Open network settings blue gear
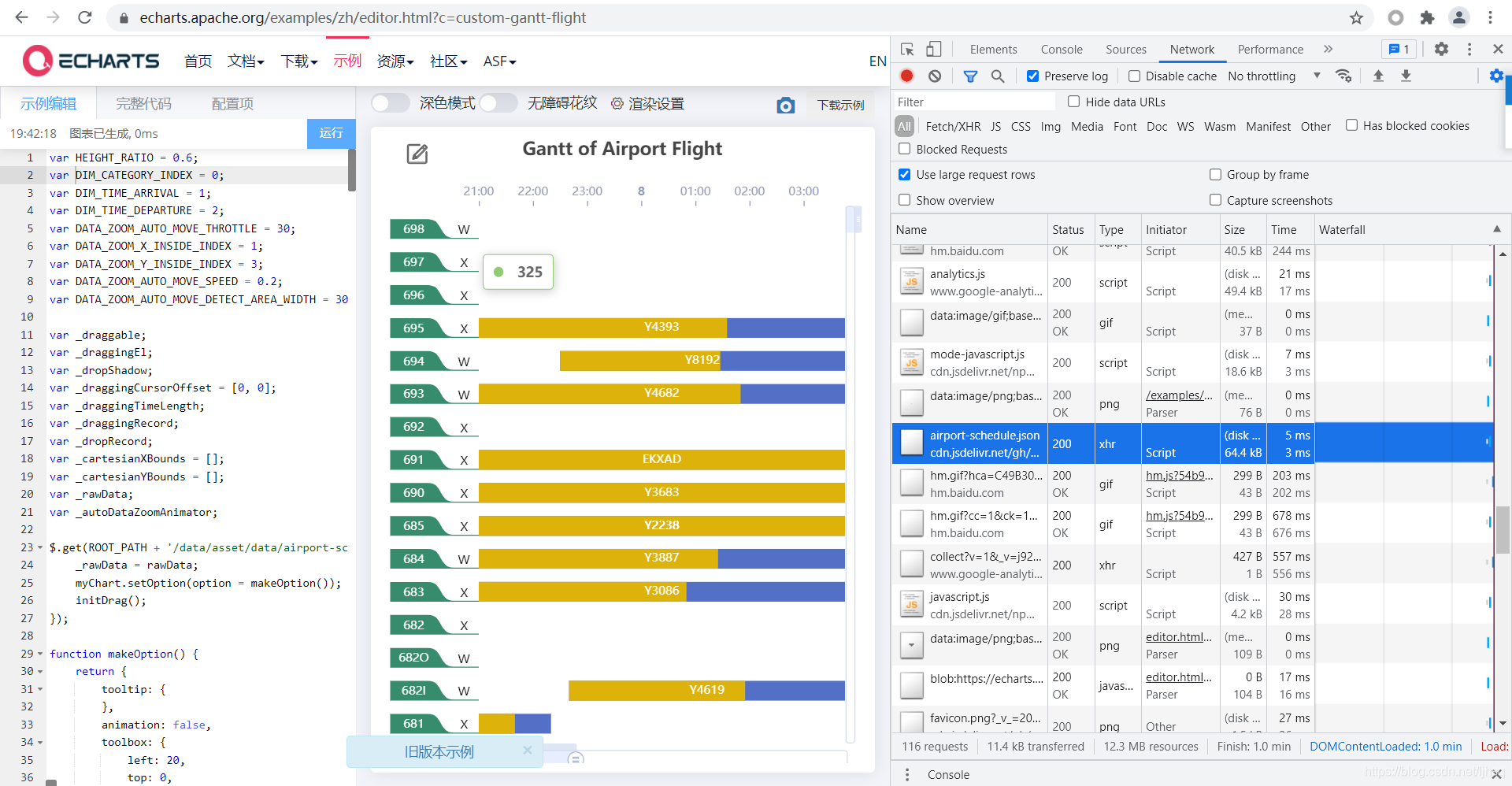This screenshot has height=786, width=1512. tap(1496, 76)
